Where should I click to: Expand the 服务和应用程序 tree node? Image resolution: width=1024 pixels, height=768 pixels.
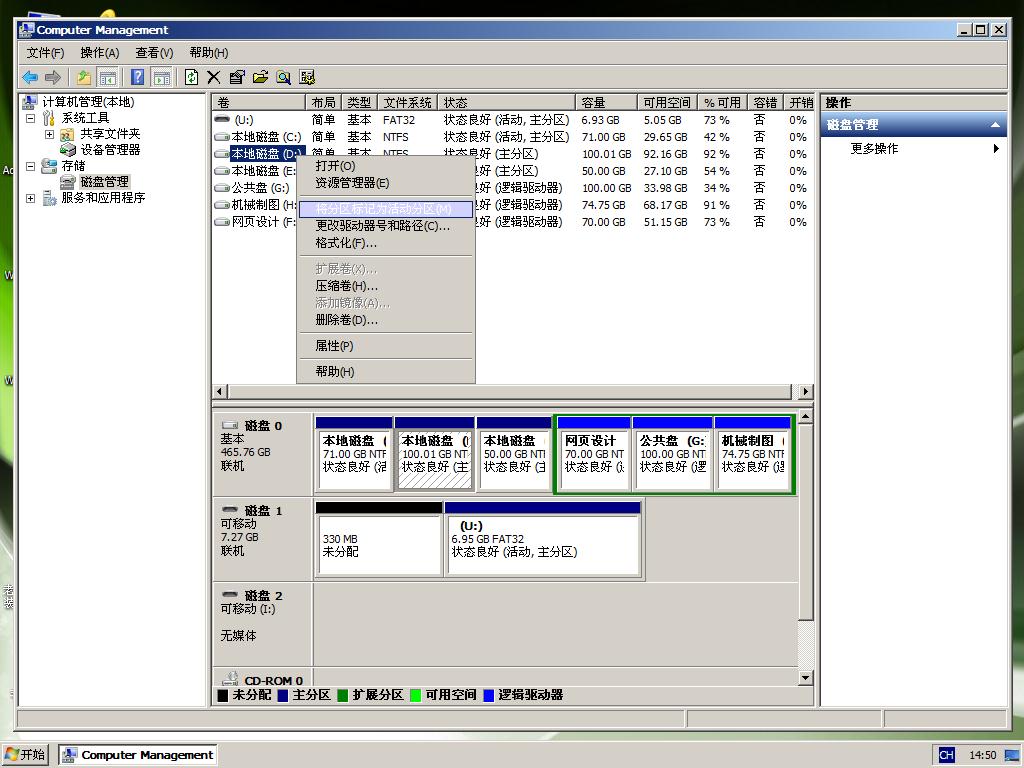tap(31, 195)
